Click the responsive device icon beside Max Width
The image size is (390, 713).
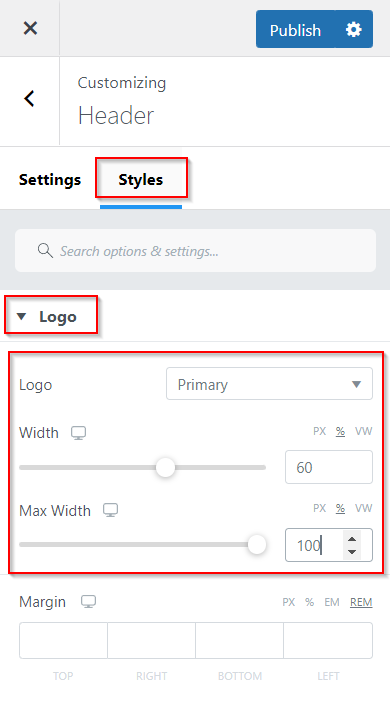[x=110, y=510]
